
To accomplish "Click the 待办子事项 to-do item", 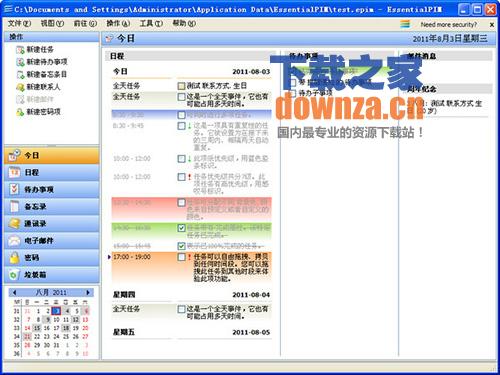I will pos(315,93).
